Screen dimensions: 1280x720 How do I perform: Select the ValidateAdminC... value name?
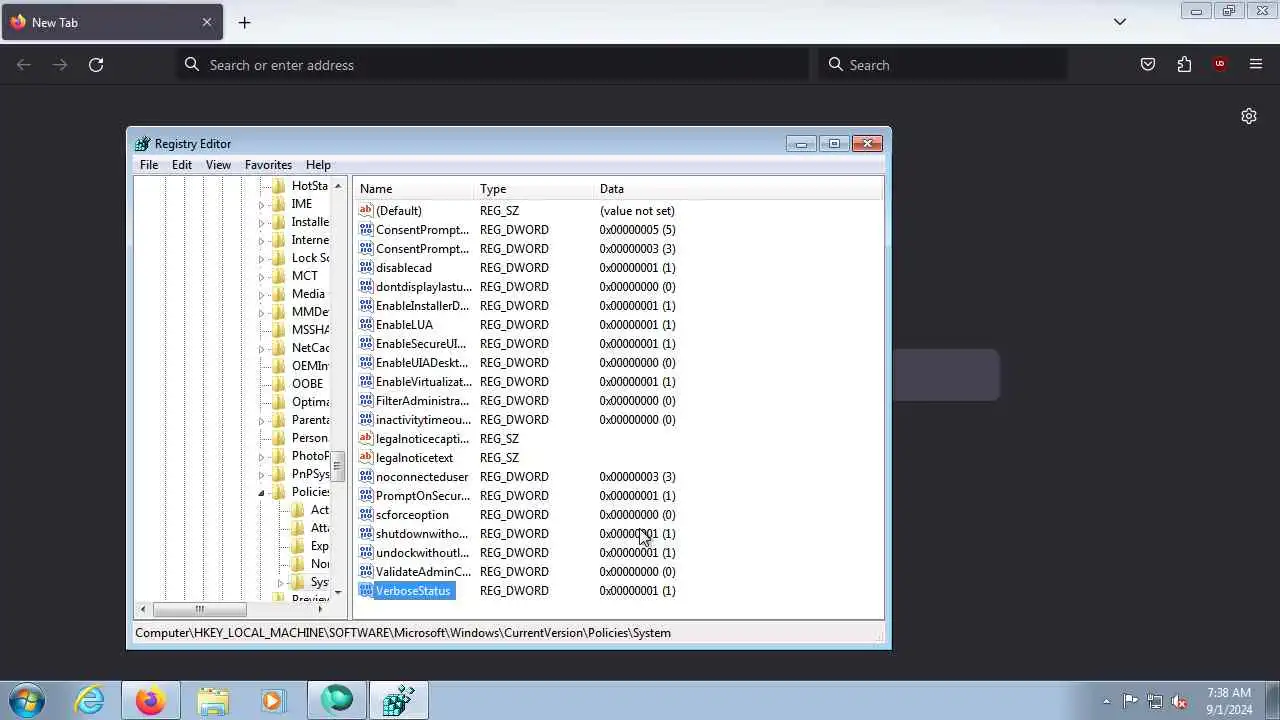(x=423, y=572)
